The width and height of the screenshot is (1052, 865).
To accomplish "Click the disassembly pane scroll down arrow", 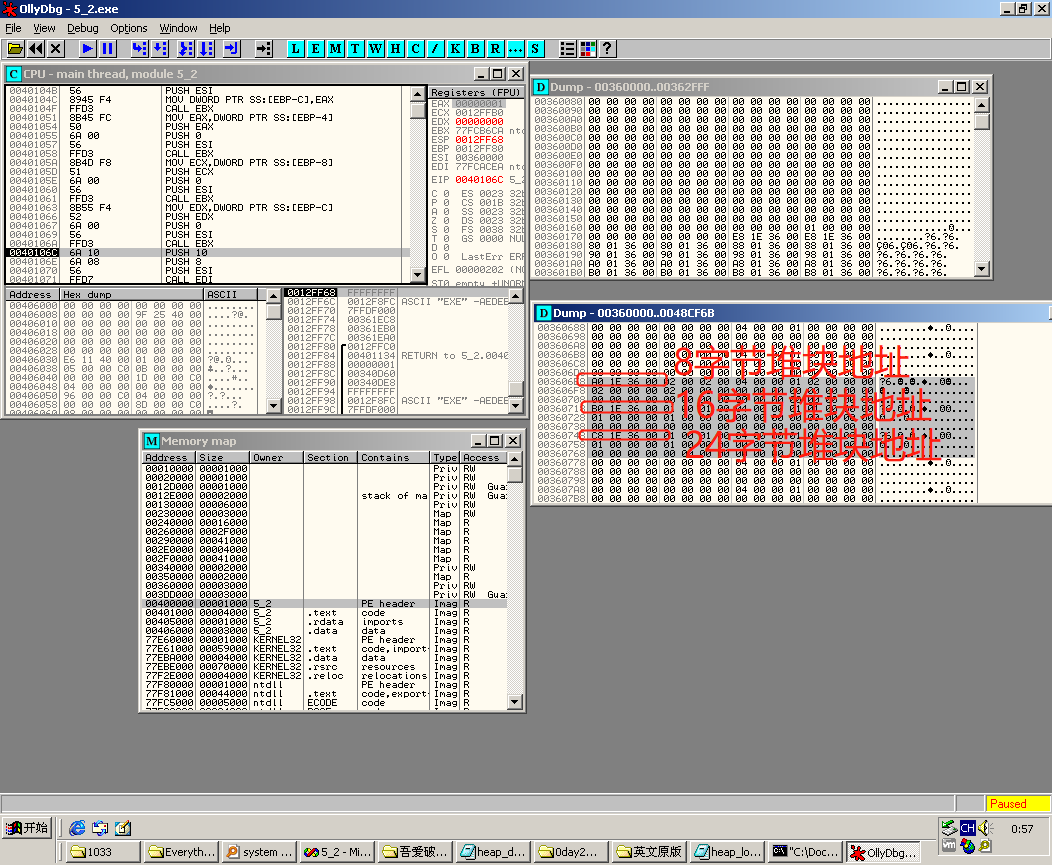I will coord(417,274).
